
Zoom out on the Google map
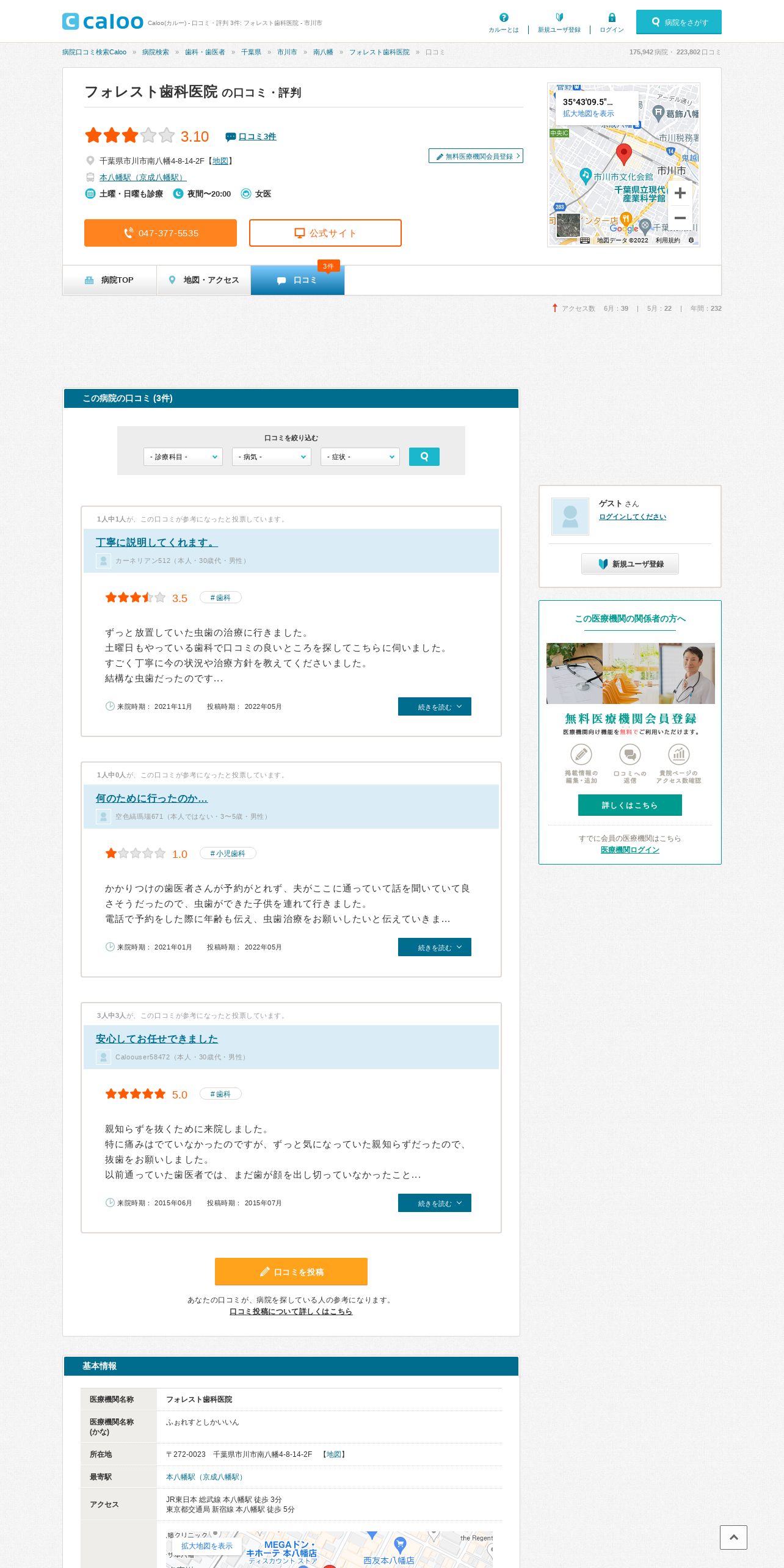(x=680, y=217)
